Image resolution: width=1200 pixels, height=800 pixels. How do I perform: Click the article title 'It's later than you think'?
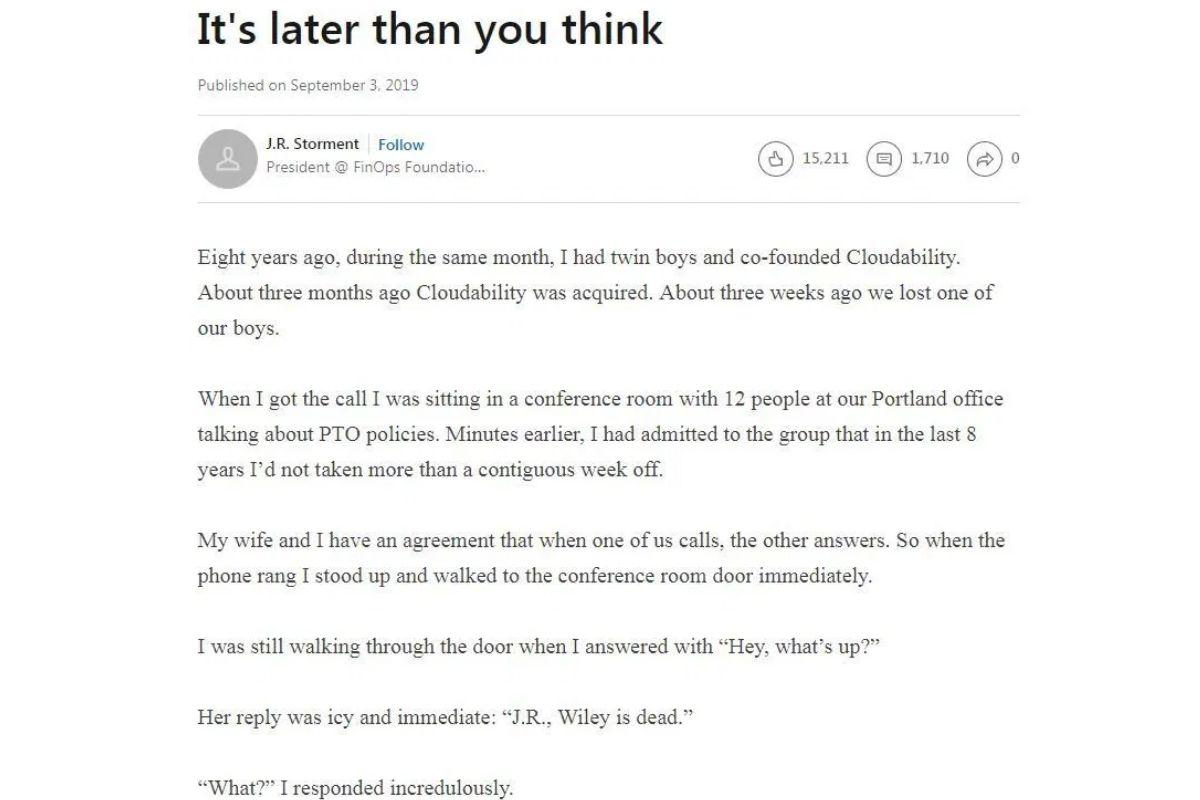[x=430, y=30]
